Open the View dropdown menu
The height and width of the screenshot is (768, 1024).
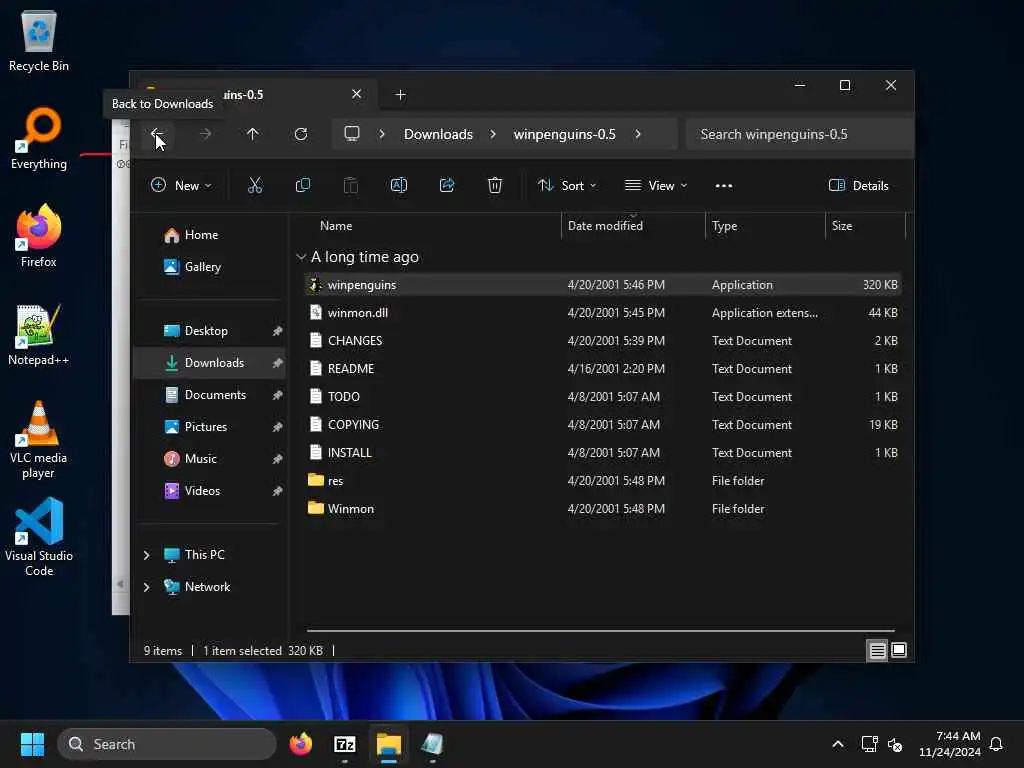(x=656, y=185)
